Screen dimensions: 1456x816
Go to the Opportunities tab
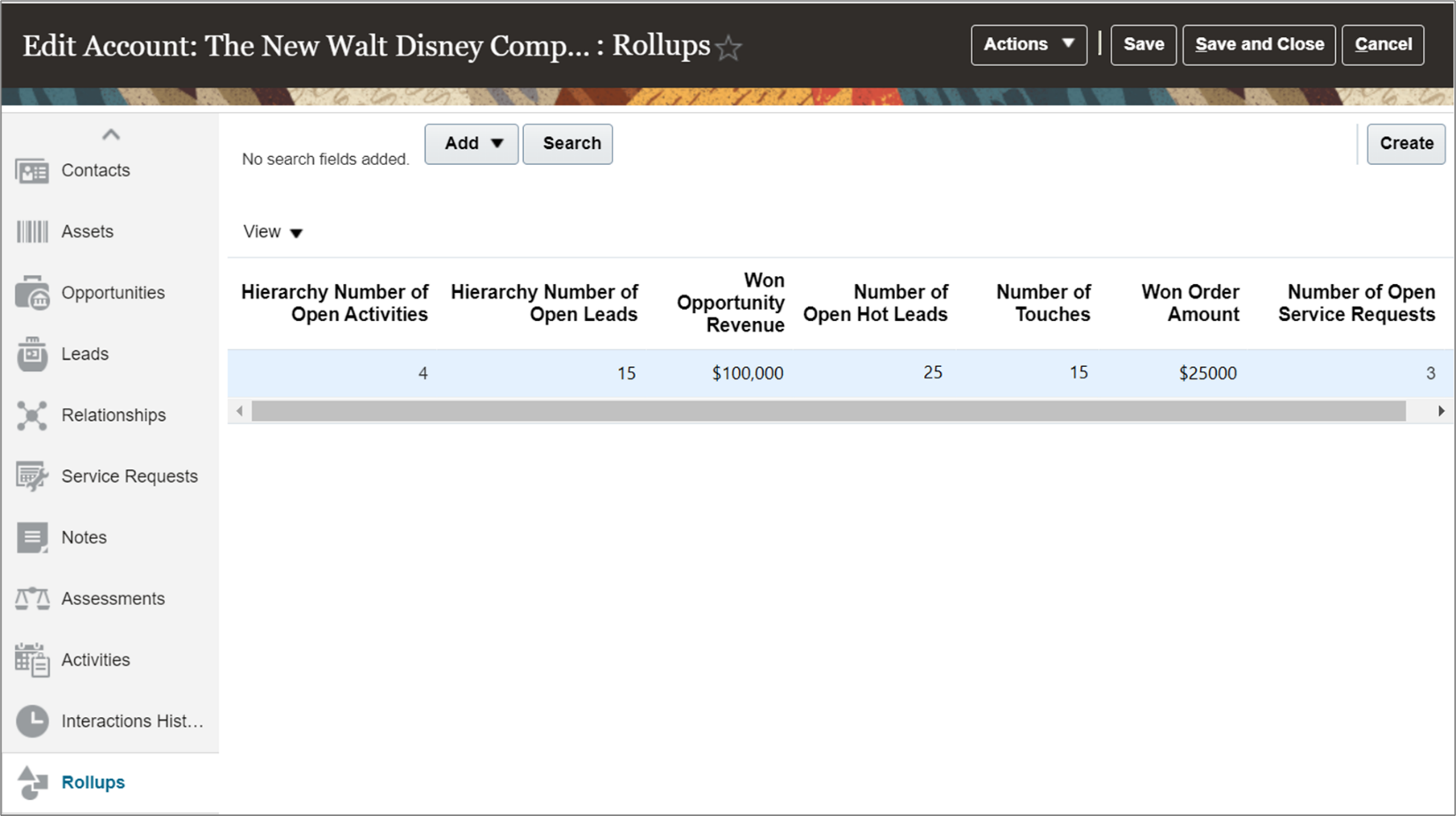pos(113,293)
